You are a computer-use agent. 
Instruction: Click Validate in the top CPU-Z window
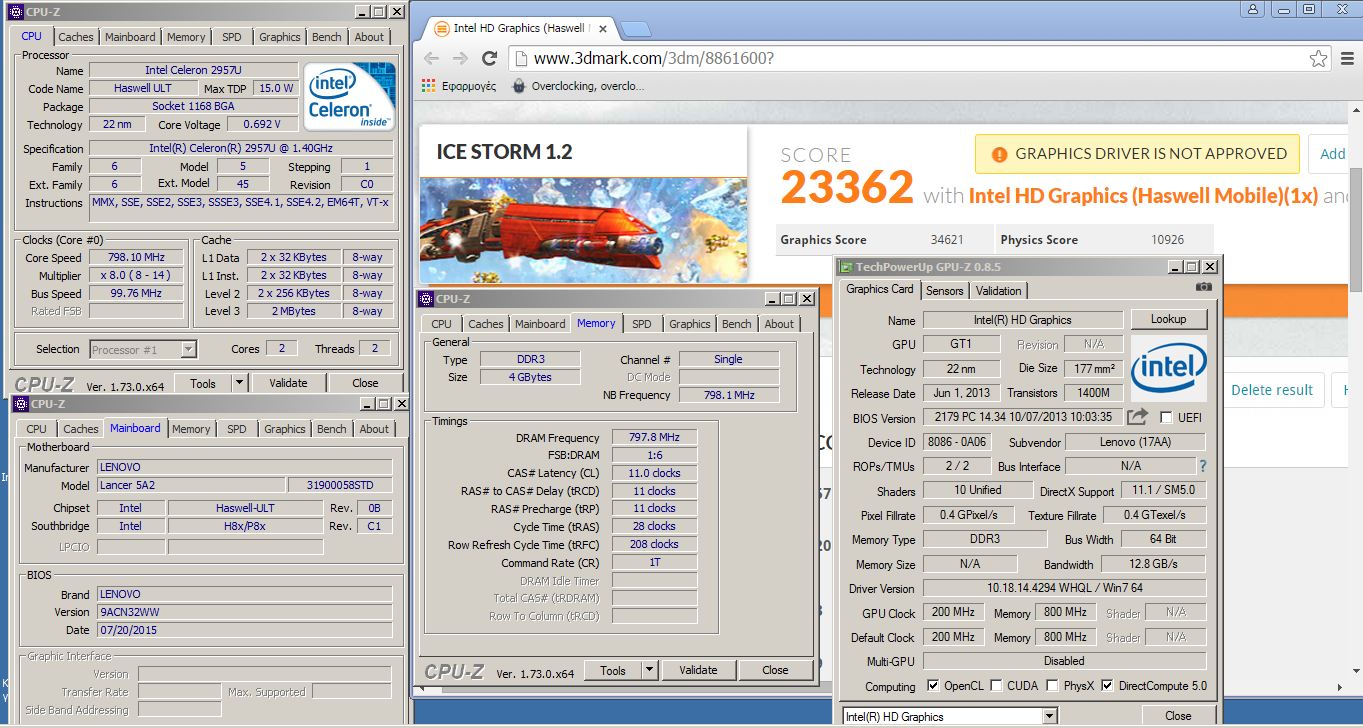point(288,383)
